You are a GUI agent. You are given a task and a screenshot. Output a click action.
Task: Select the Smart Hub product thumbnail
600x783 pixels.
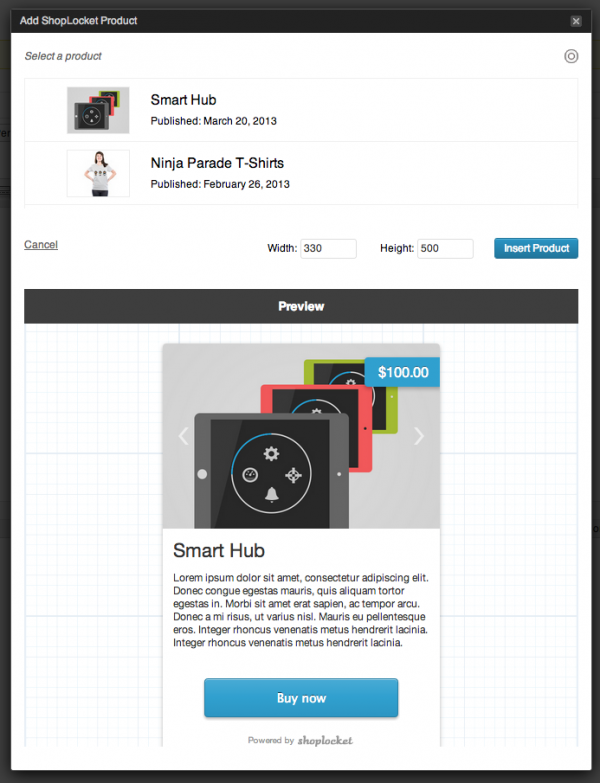pos(98,110)
